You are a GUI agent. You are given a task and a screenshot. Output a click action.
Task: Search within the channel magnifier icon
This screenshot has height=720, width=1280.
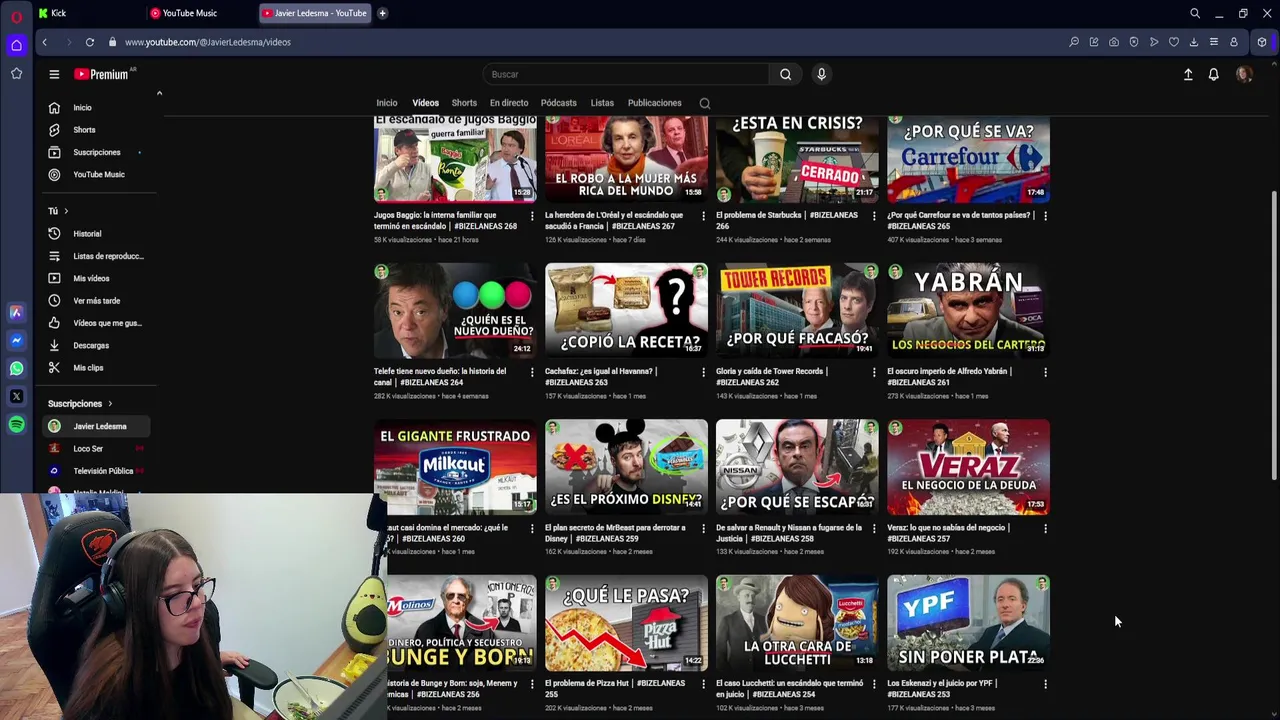coord(705,103)
